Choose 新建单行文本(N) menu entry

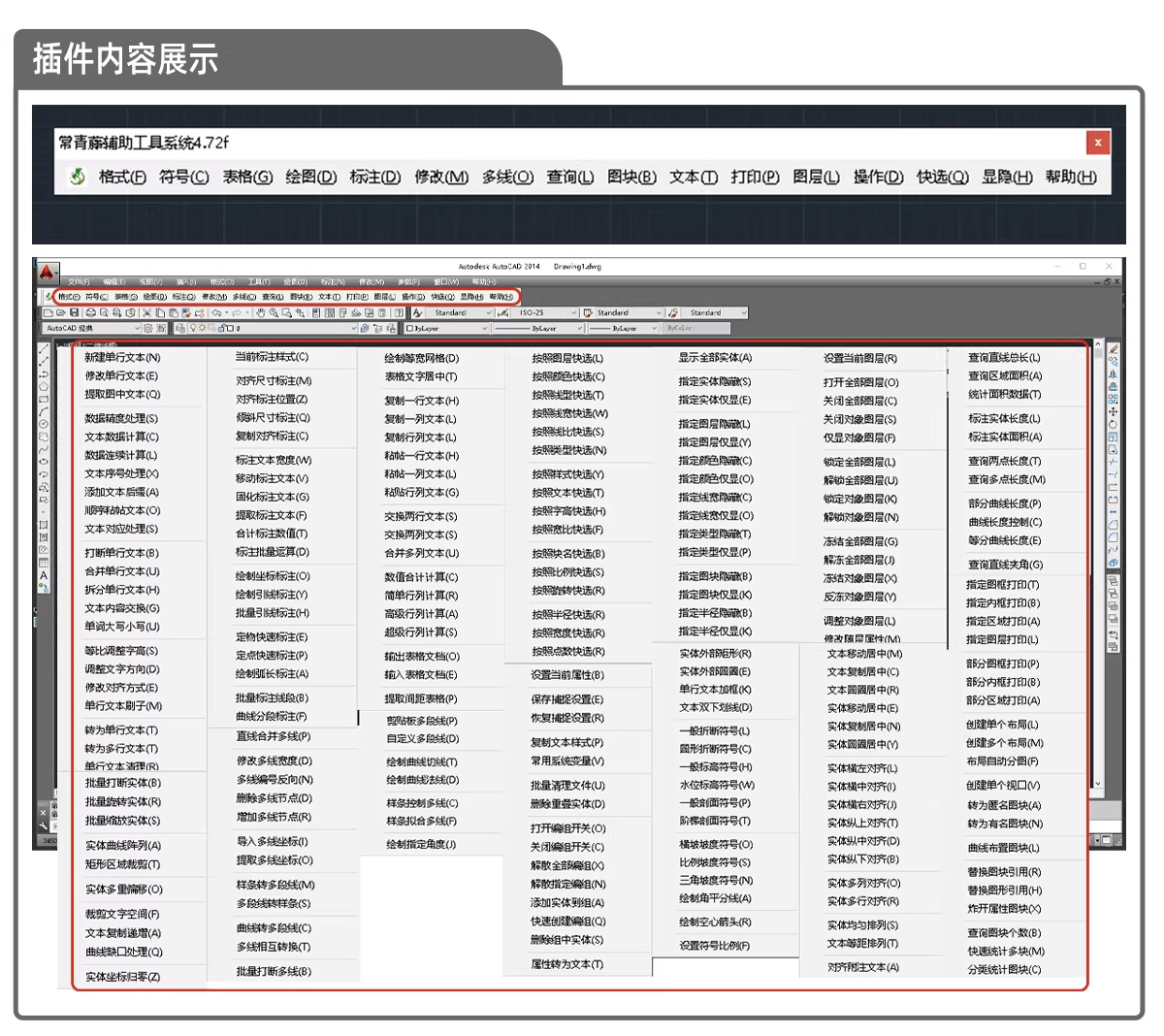(x=122, y=358)
